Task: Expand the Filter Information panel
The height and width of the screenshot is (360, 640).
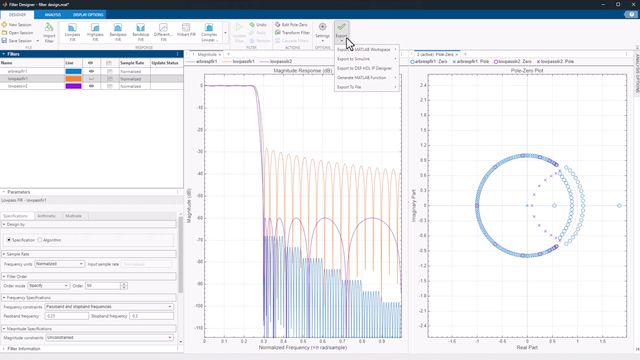Action: (4, 349)
